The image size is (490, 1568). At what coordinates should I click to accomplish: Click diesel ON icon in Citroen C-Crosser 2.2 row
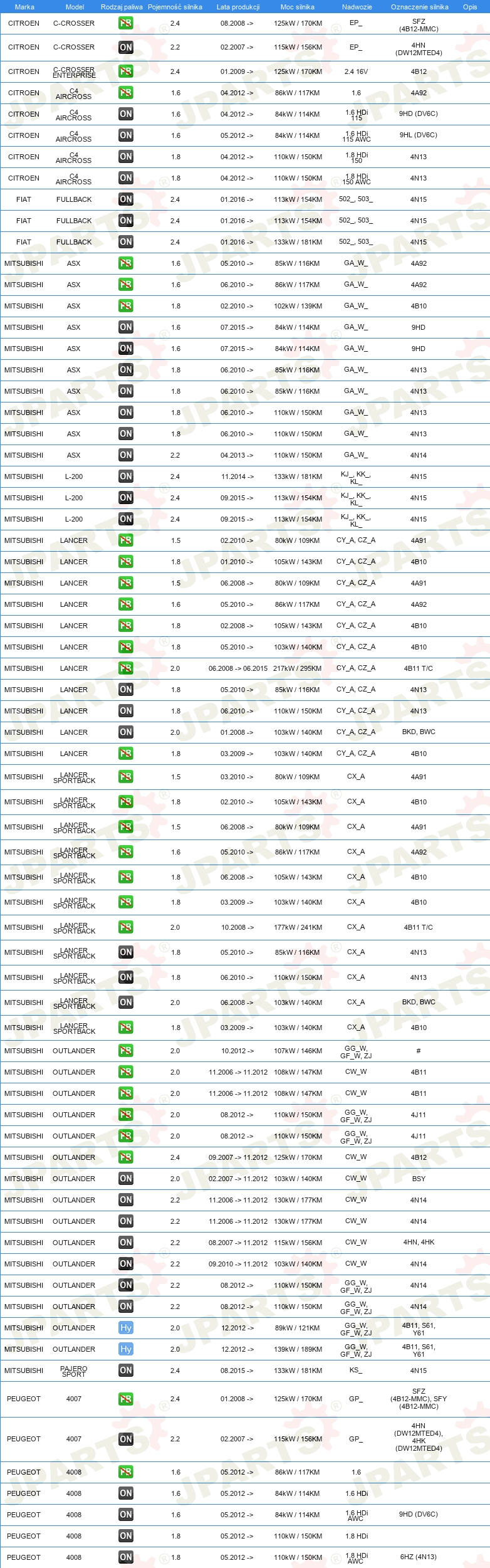click(x=126, y=47)
